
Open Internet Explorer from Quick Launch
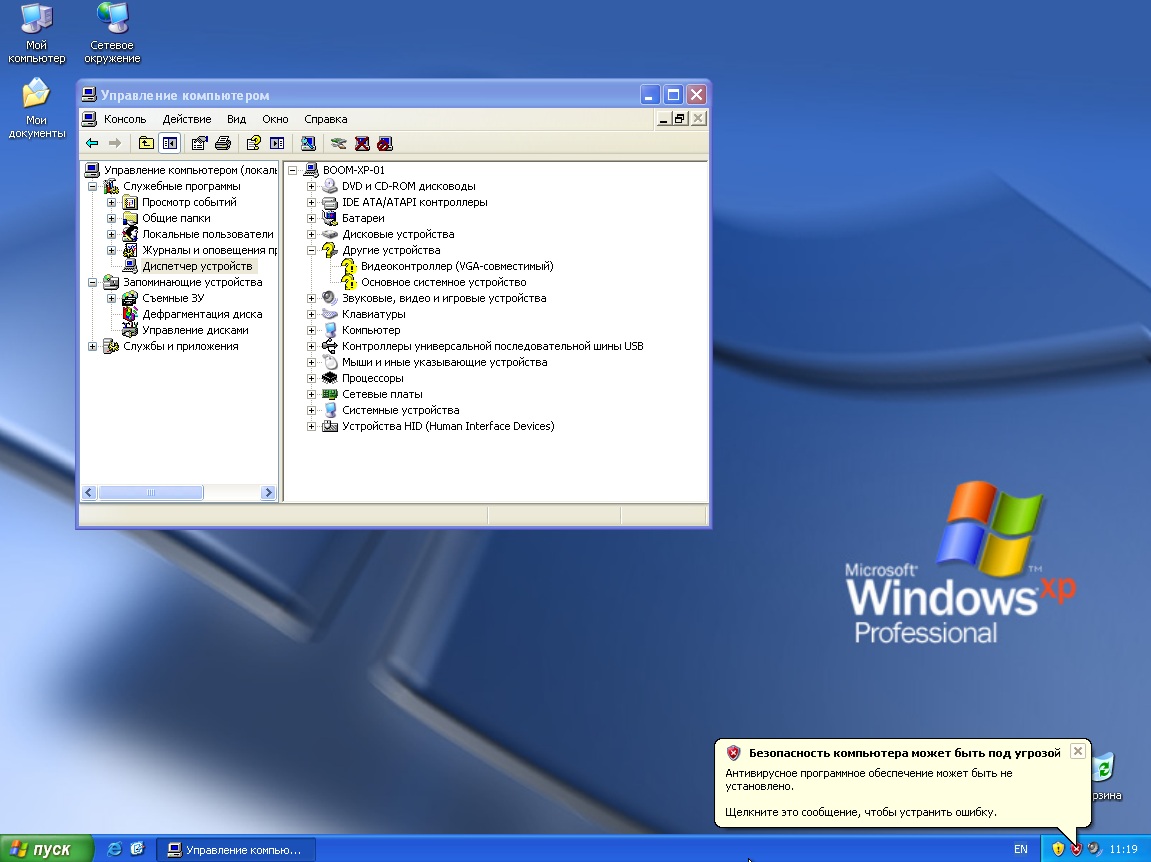(x=115, y=849)
